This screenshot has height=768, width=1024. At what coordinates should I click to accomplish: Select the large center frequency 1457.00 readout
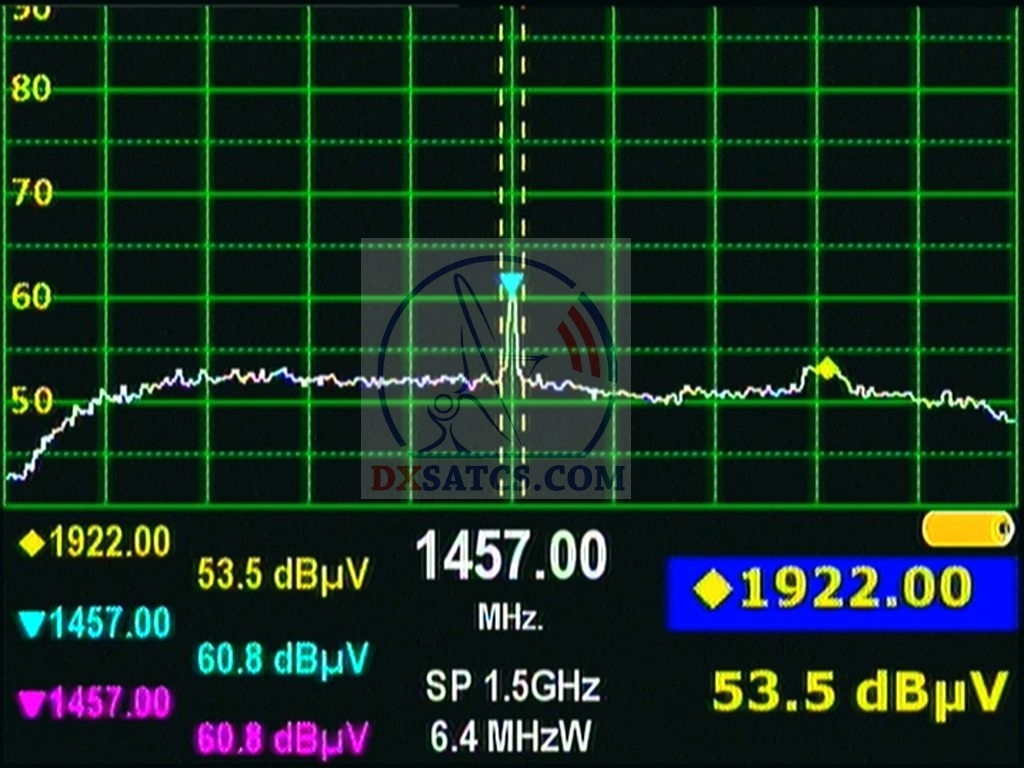coord(511,556)
